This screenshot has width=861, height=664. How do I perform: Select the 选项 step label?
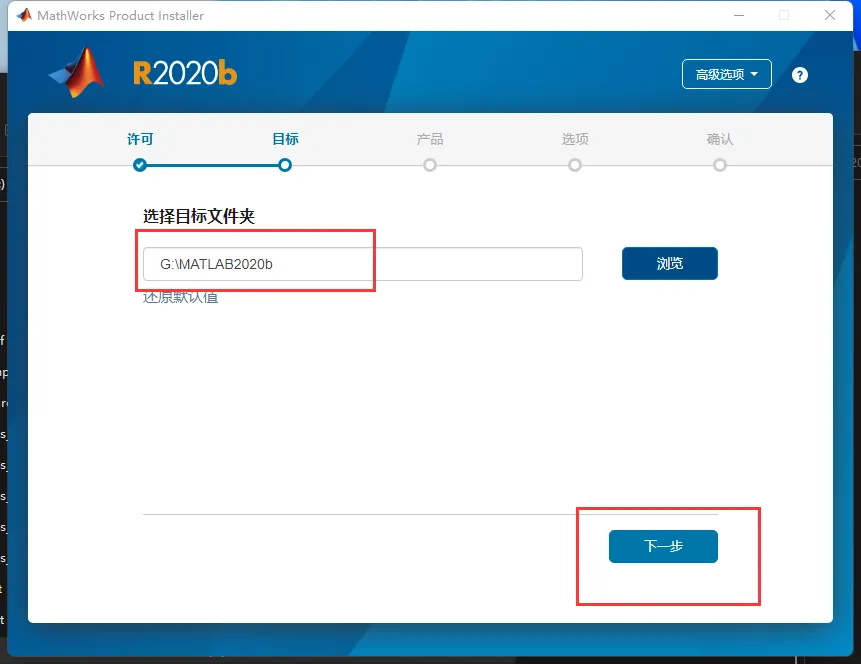(x=575, y=139)
